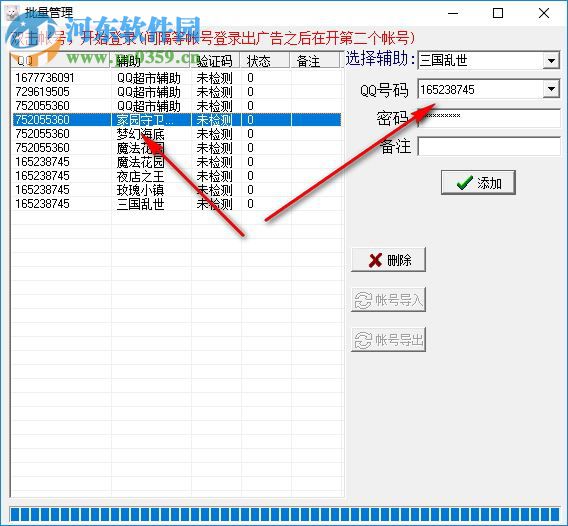Select the highlighted 家园守卫 row

pos(177,120)
